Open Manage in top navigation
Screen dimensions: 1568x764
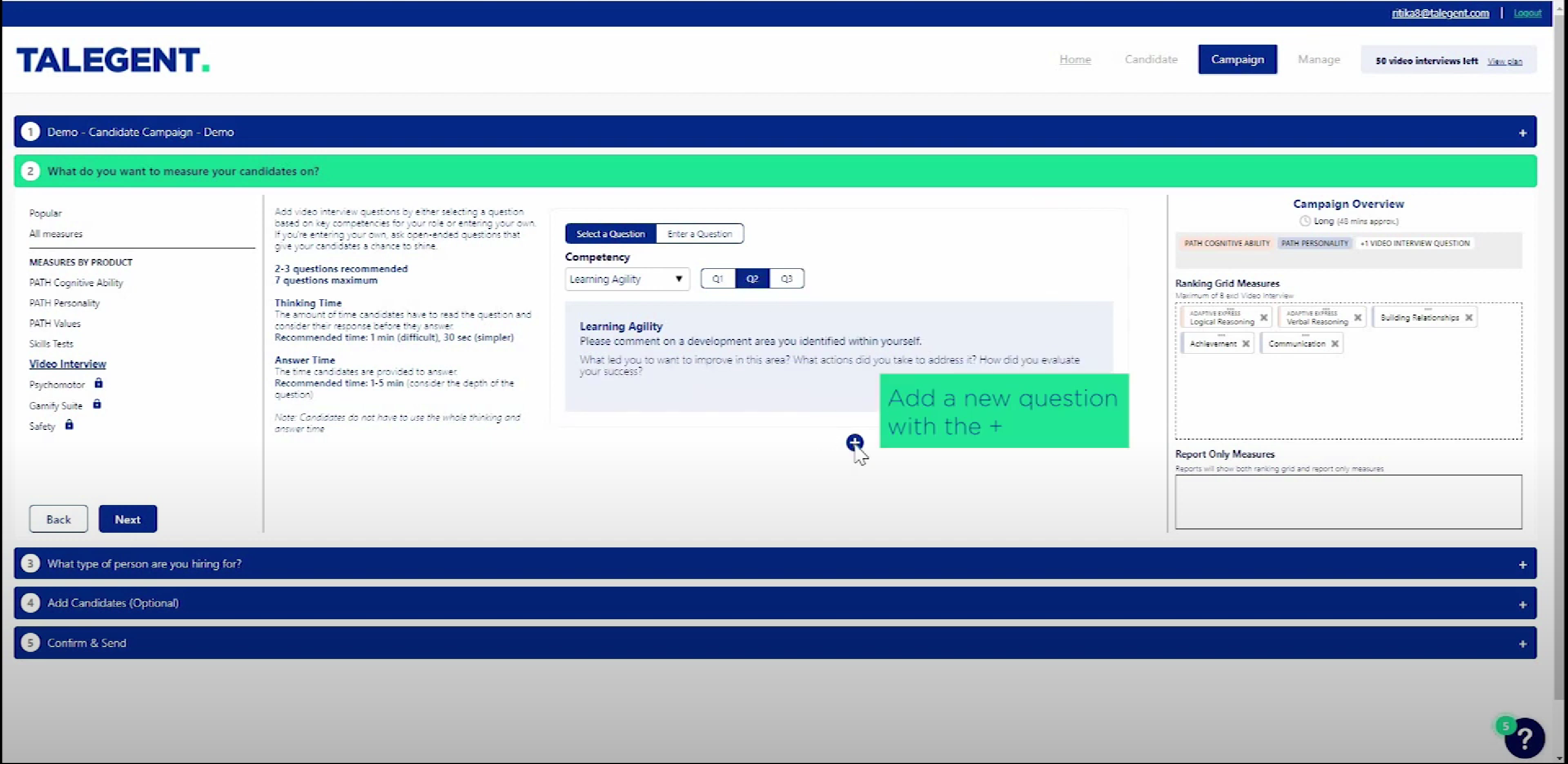point(1319,60)
